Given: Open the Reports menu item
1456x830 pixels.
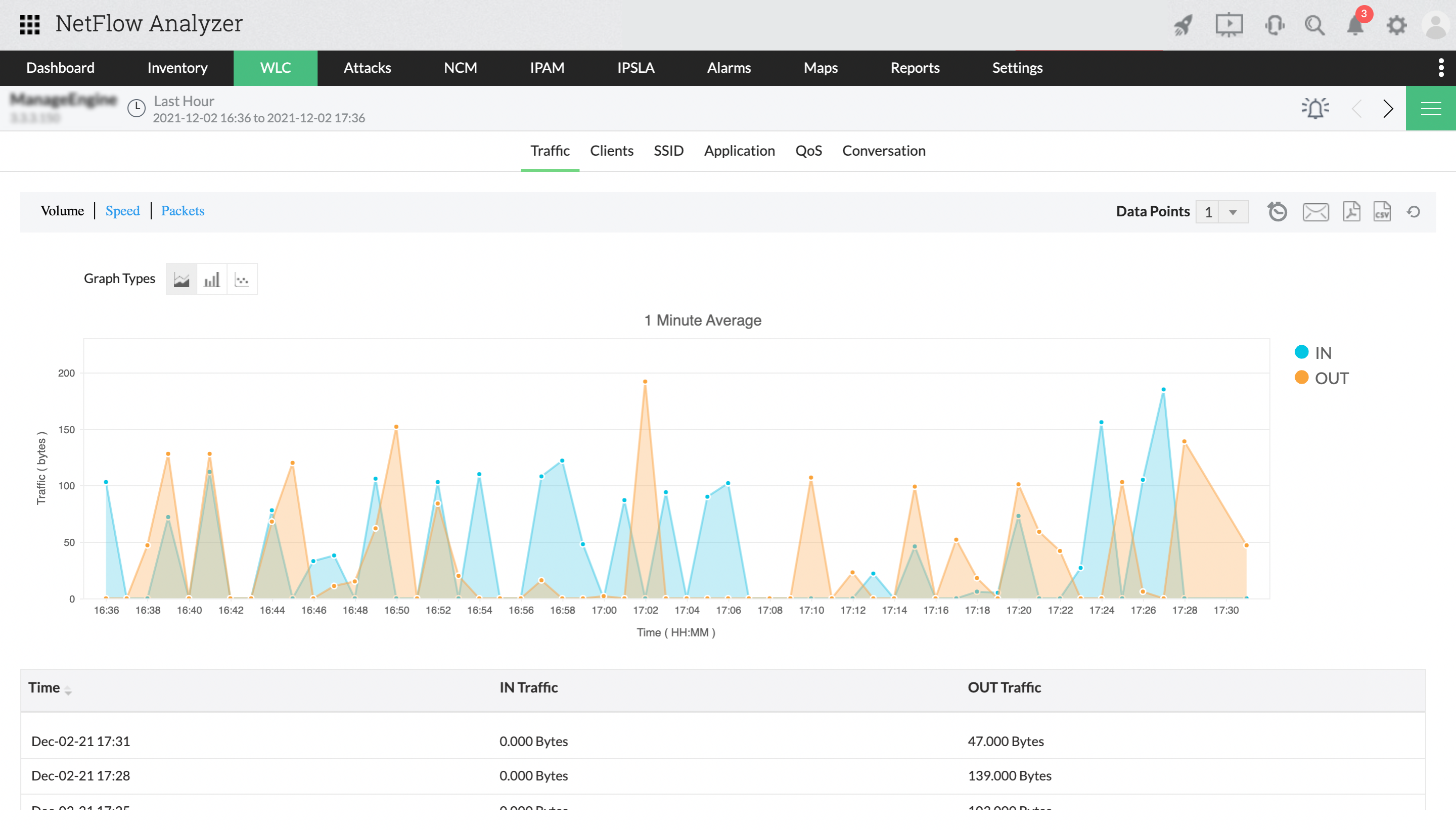Looking at the screenshot, I should [x=915, y=68].
